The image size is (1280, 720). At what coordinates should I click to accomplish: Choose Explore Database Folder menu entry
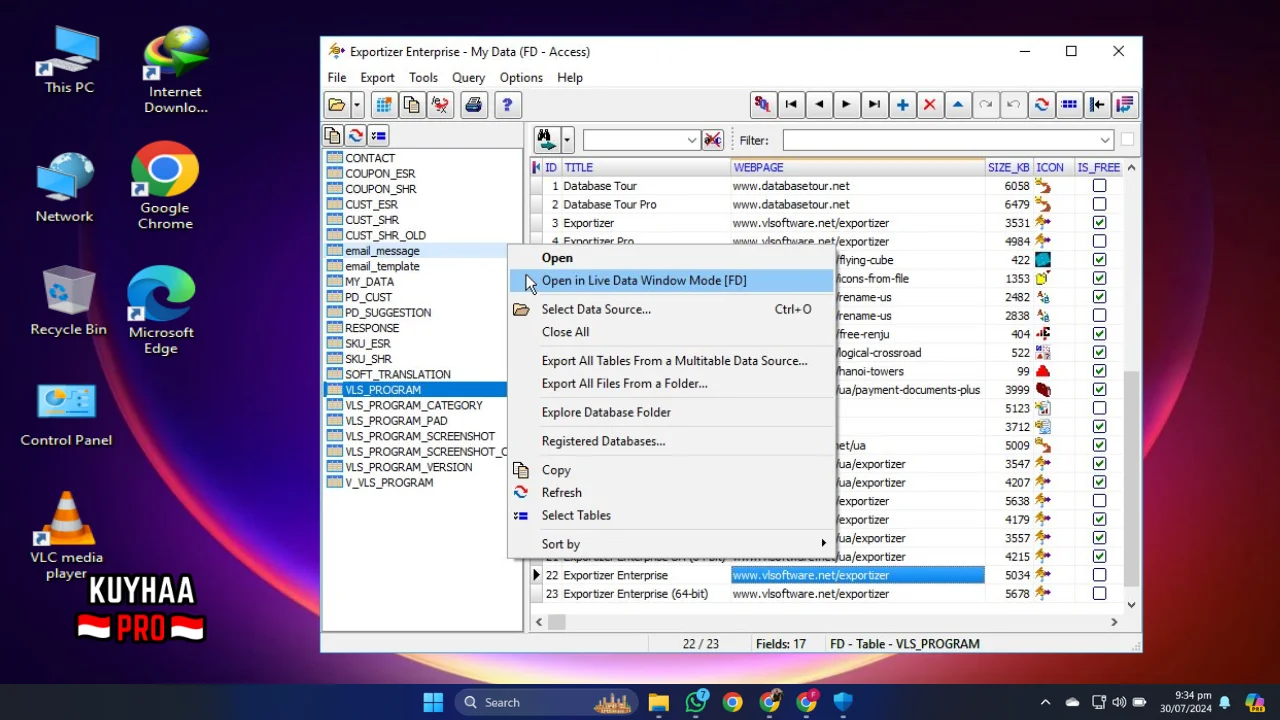pyautogui.click(x=671, y=412)
